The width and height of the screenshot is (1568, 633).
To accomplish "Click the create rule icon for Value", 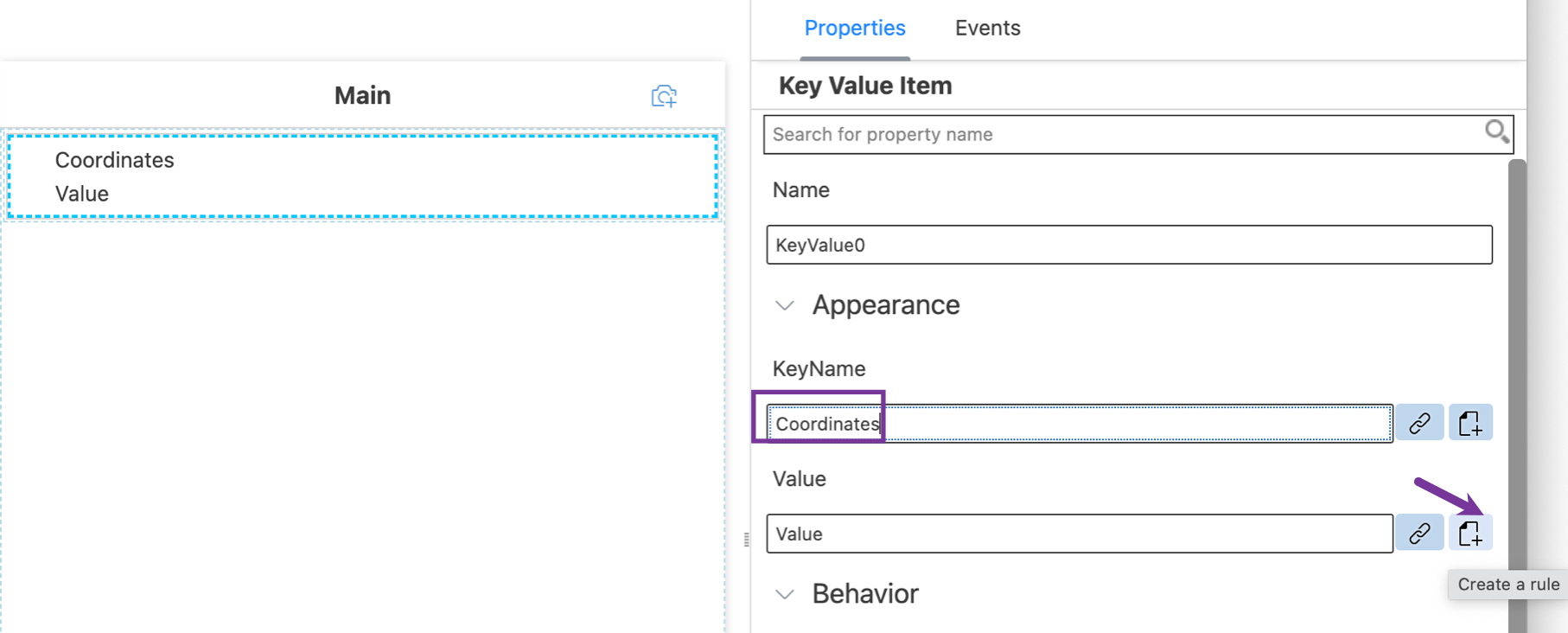I will 1470,534.
